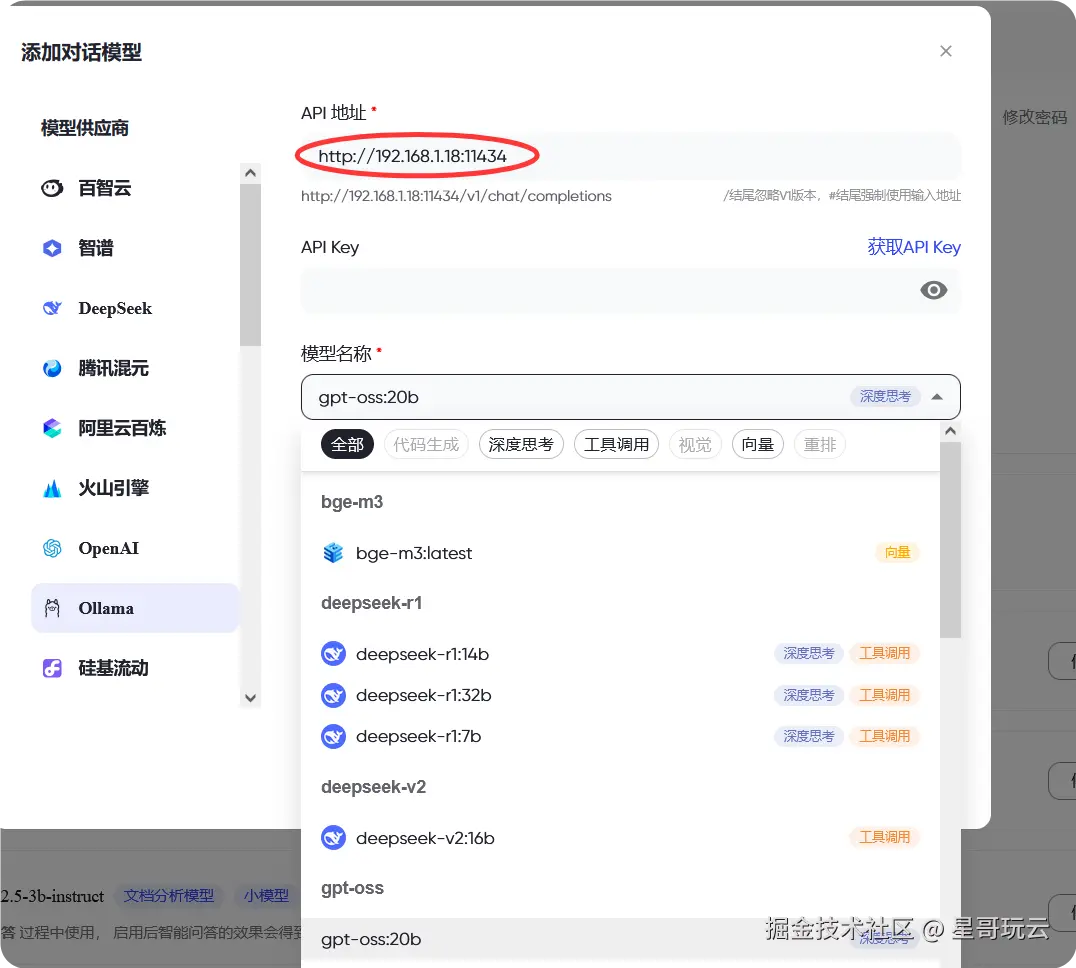Click 文档分析模型 tag in background page
Image resolution: width=1076 pixels, height=968 pixels.
pos(169,896)
